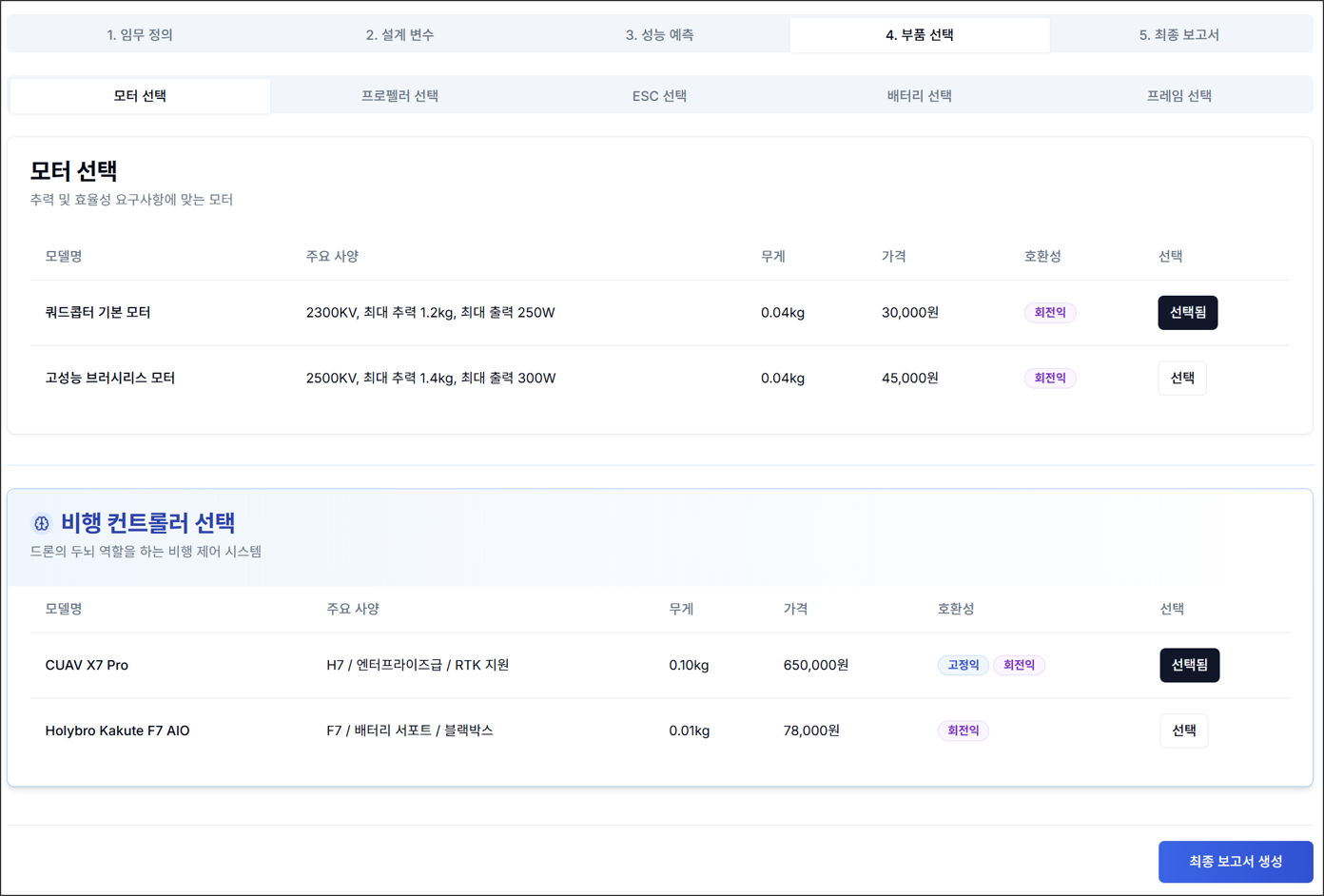Open the 1. 임무 정의 step tab

pyautogui.click(x=140, y=35)
